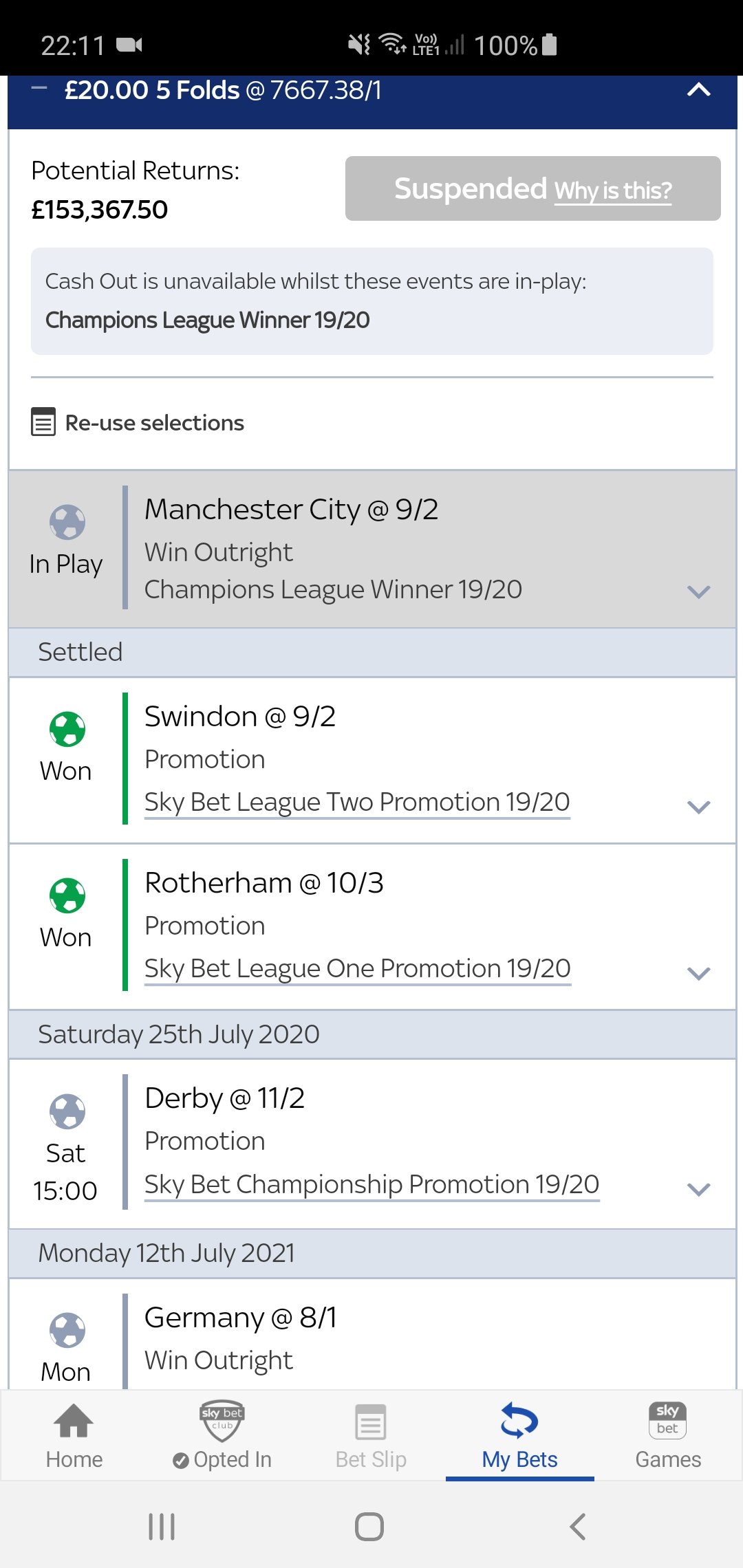The height and width of the screenshot is (1568, 743).
Task: Open Sky Bet Games icon
Action: [x=667, y=1420]
